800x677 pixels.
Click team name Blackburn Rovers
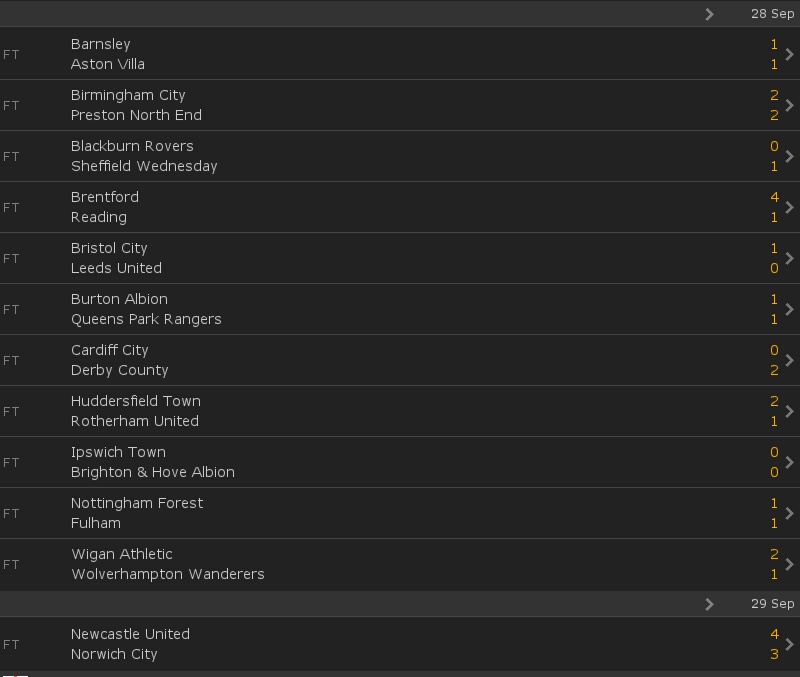pyautogui.click(x=132, y=146)
